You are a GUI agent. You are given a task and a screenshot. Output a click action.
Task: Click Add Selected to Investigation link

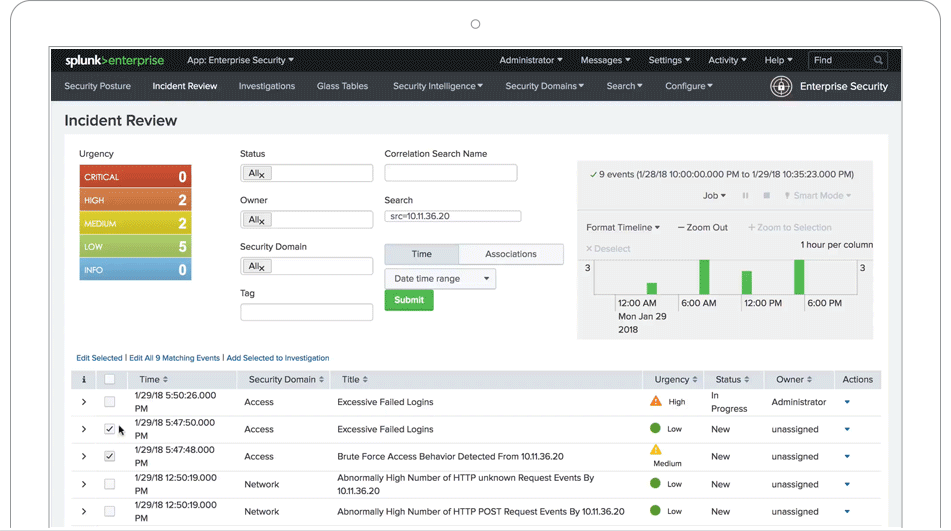click(278, 358)
